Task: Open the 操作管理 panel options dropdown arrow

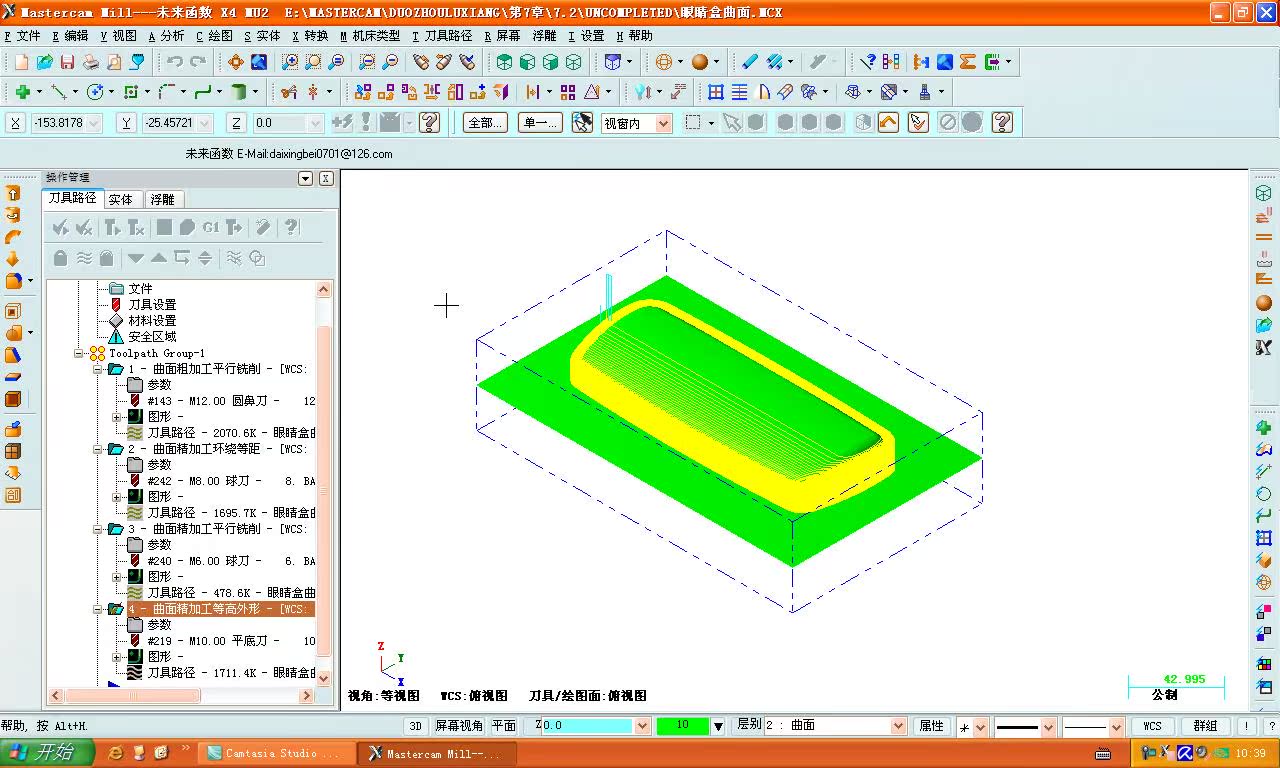Action: point(306,178)
